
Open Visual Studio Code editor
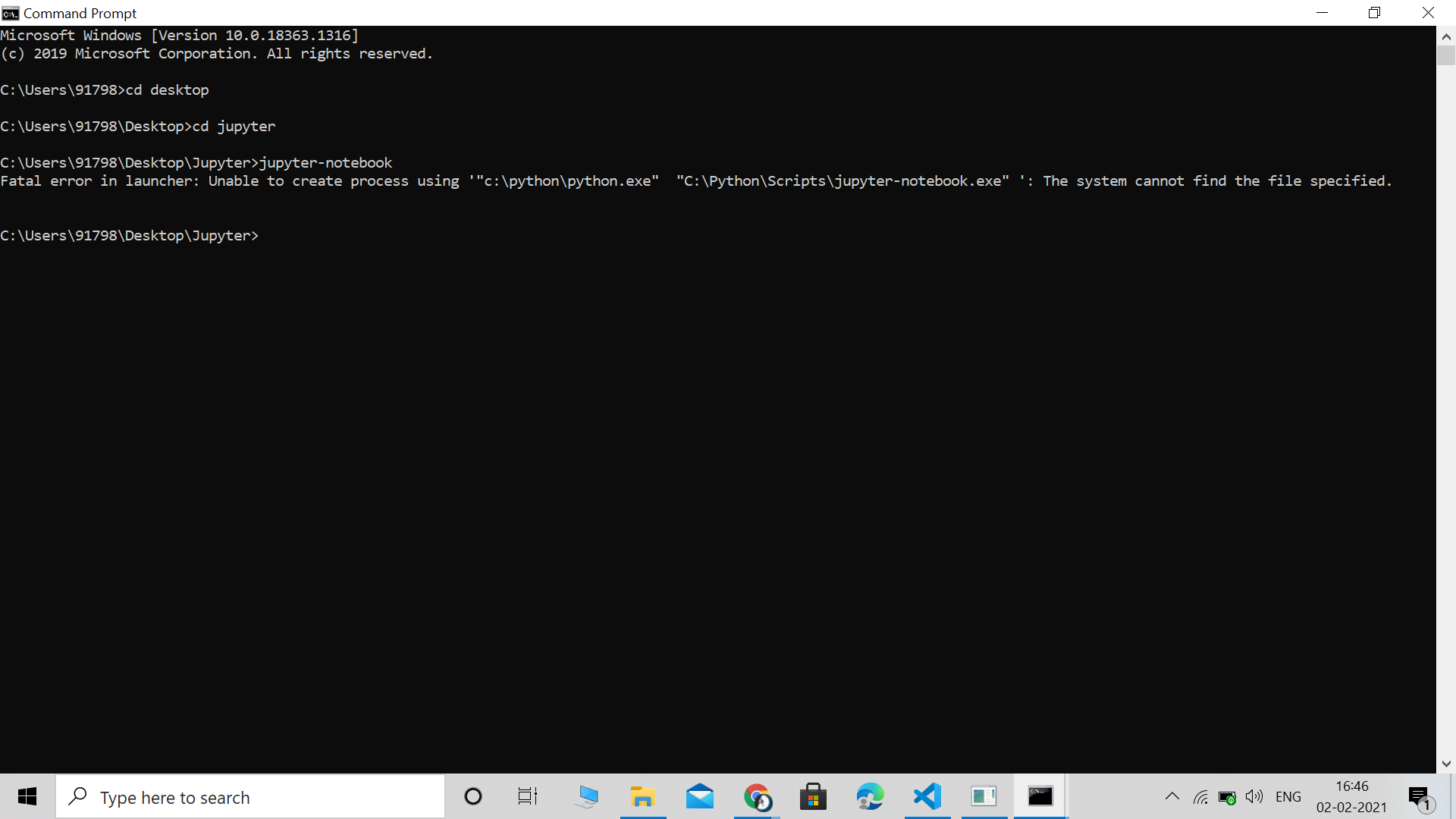click(x=926, y=797)
